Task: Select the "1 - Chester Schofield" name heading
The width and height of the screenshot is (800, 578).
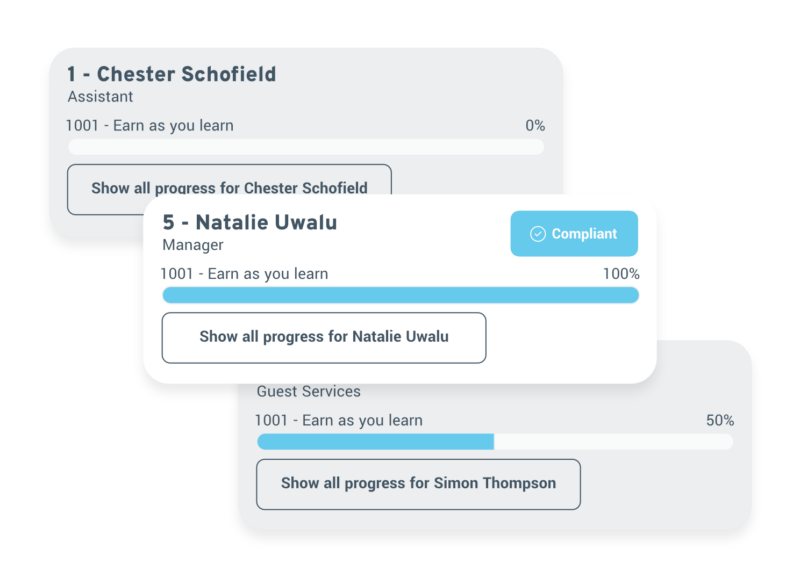Action: click(x=172, y=74)
